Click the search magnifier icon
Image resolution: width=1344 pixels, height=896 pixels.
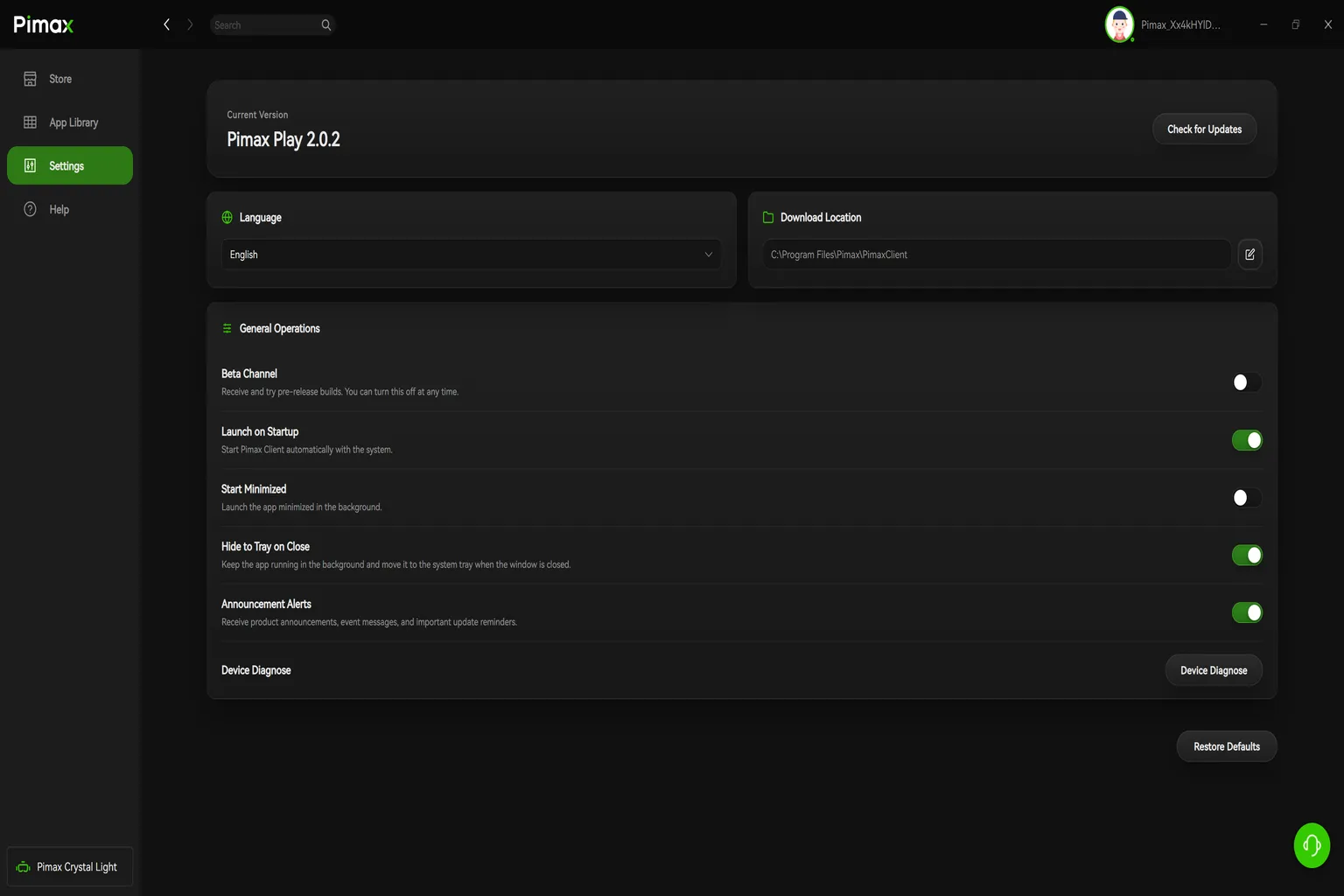pyautogui.click(x=326, y=24)
